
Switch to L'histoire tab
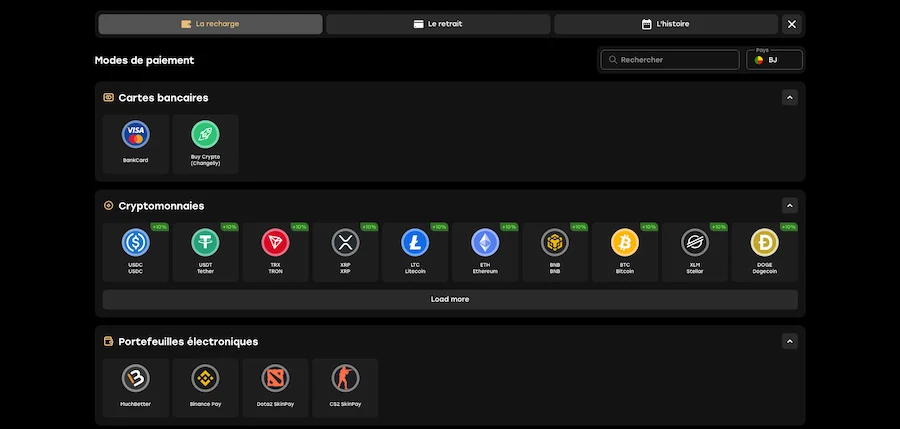pyautogui.click(x=666, y=24)
